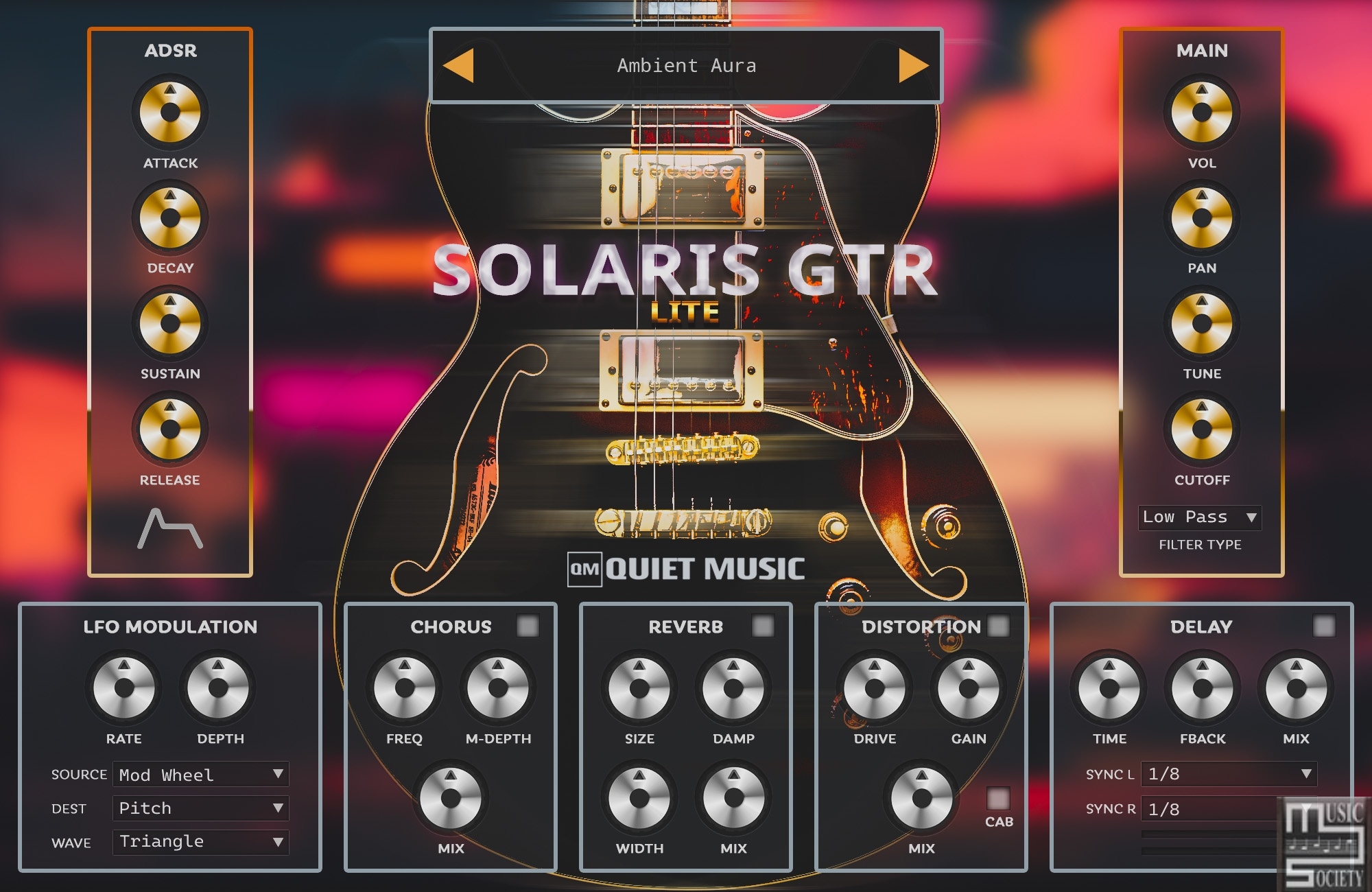The image size is (1372, 892).
Task: Open the Low Pass filter type dropdown
Action: tap(1200, 517)
